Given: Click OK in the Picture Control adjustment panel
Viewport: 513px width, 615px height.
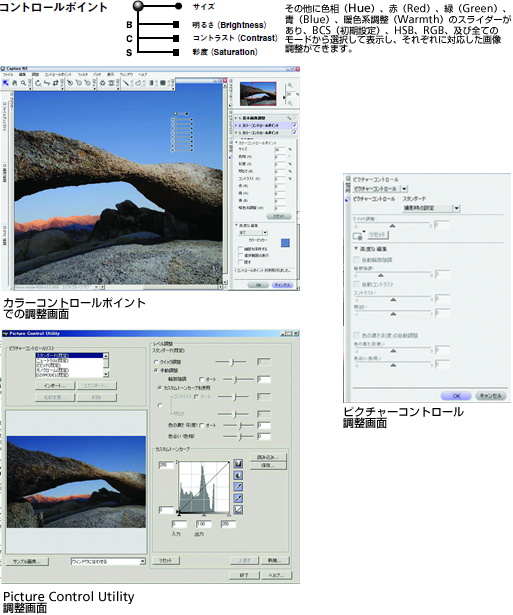Looking at the screenshot, I should click(457, 396).
